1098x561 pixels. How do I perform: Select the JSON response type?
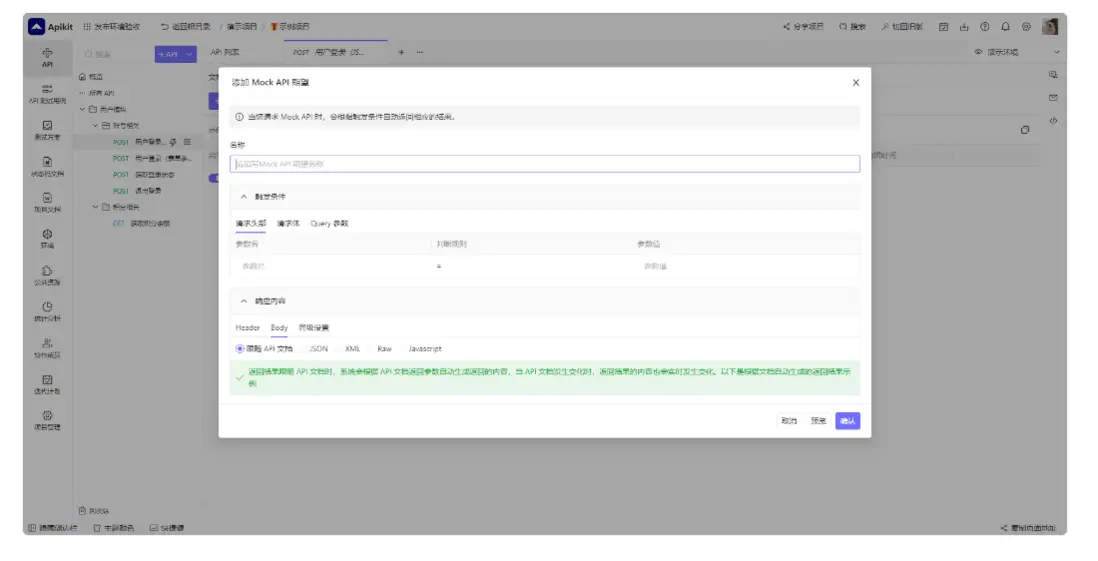318,348
